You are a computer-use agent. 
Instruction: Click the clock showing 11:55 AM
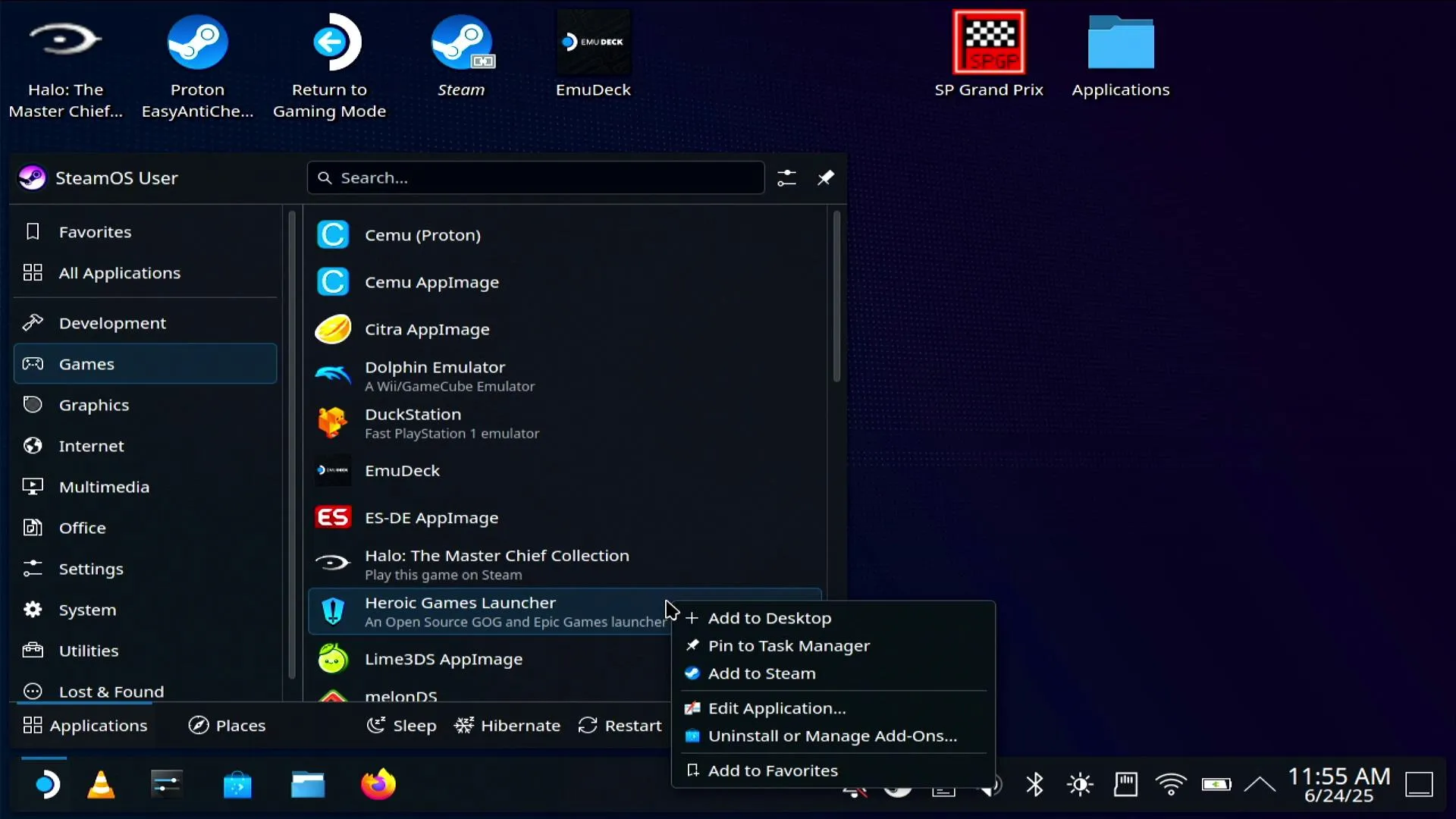(x=1339, y=785)
